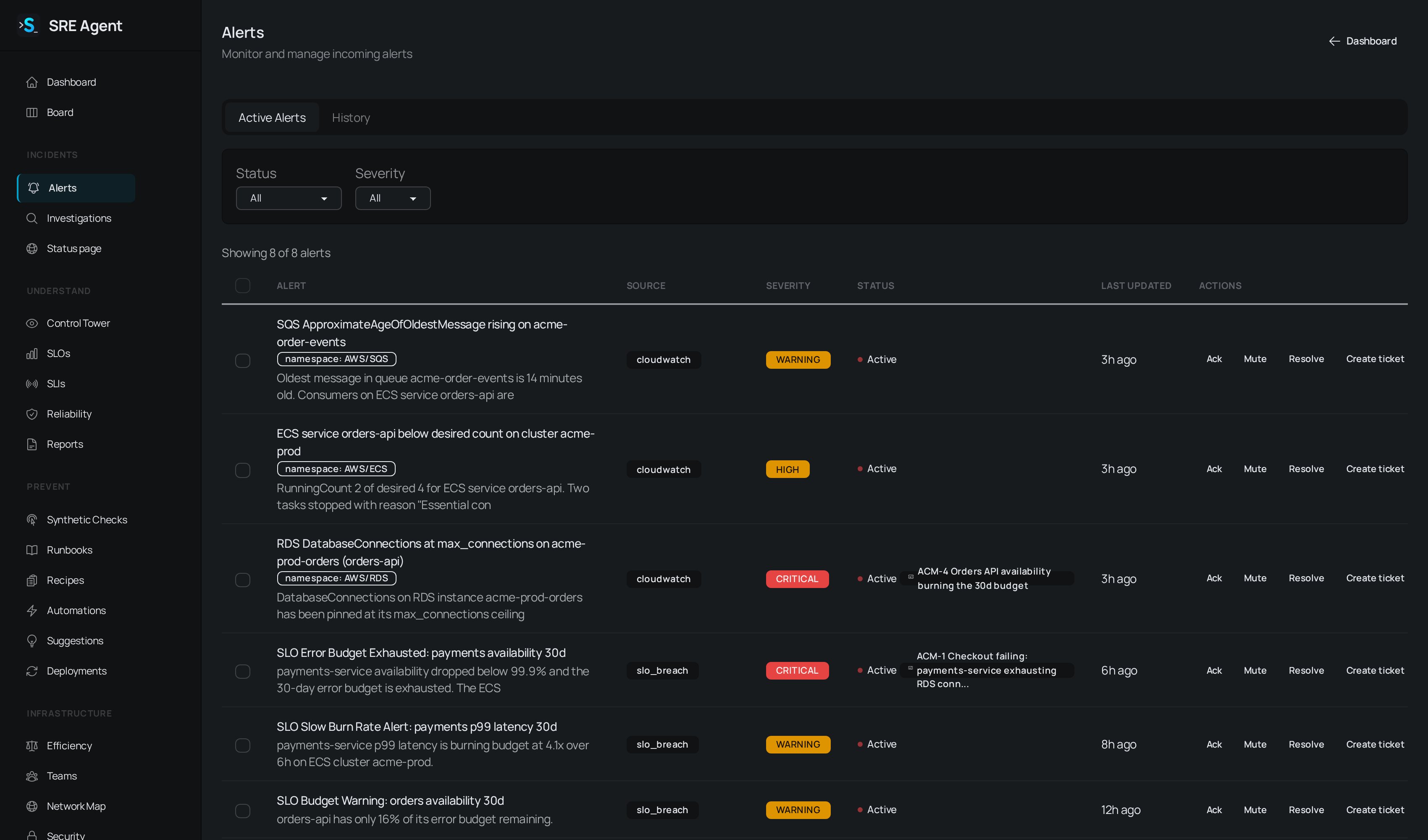
Task: Tick the select-all alerts header checkbox
Action: click(242, 286)
